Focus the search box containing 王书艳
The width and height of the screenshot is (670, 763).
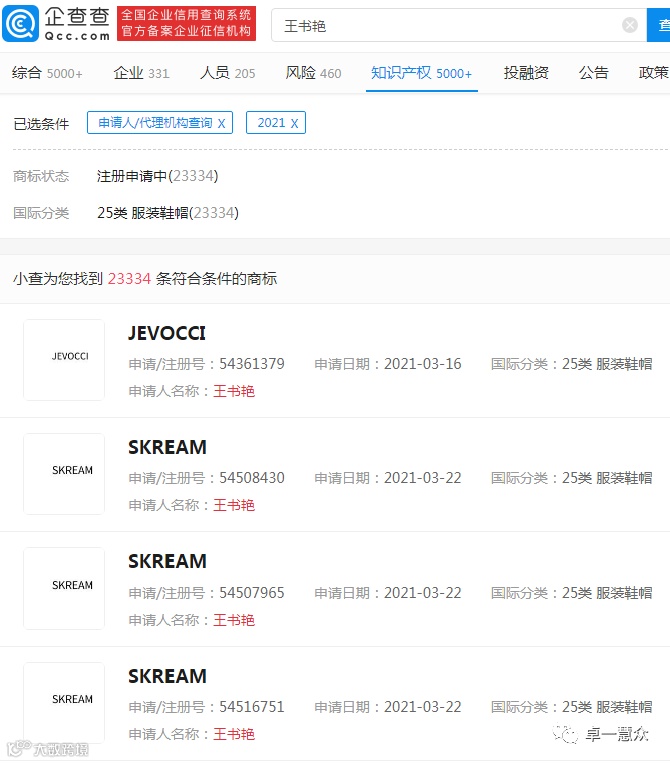coord(459,25)
